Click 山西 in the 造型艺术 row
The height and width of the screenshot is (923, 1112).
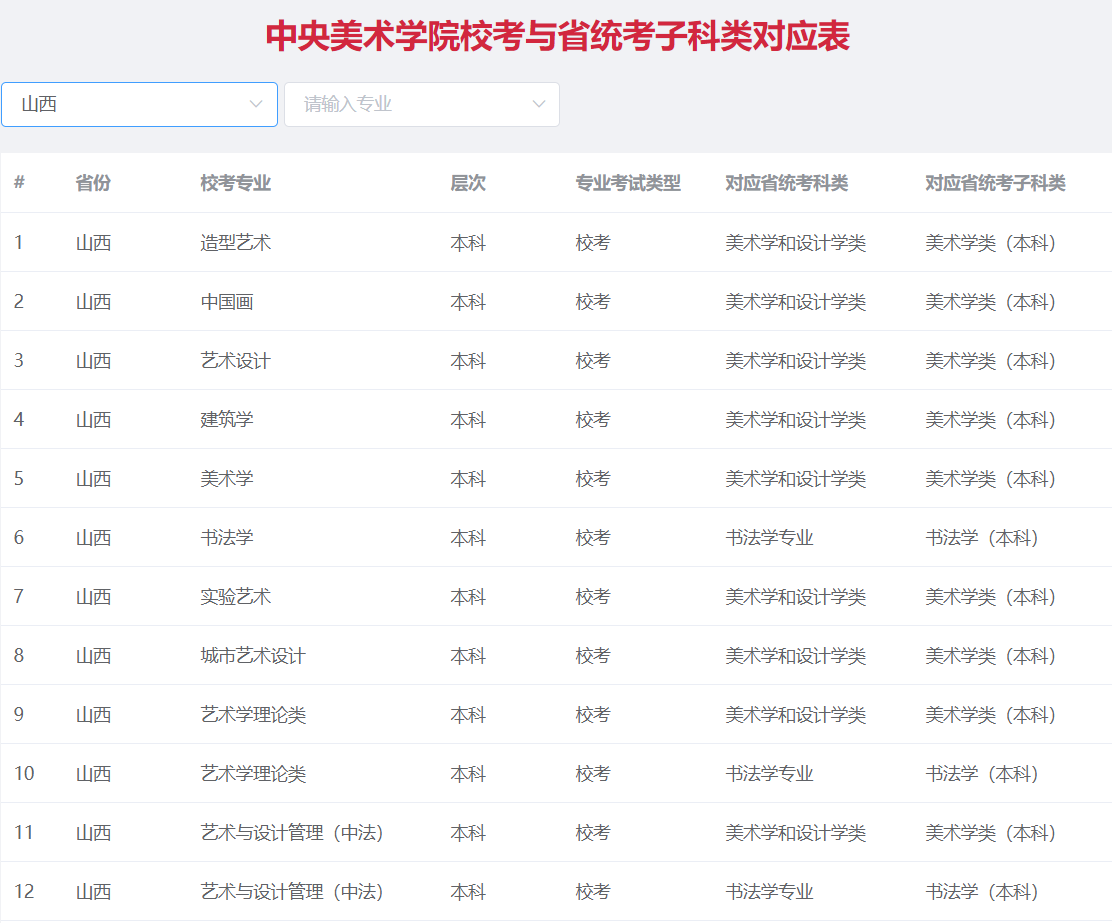click(94, 243)
